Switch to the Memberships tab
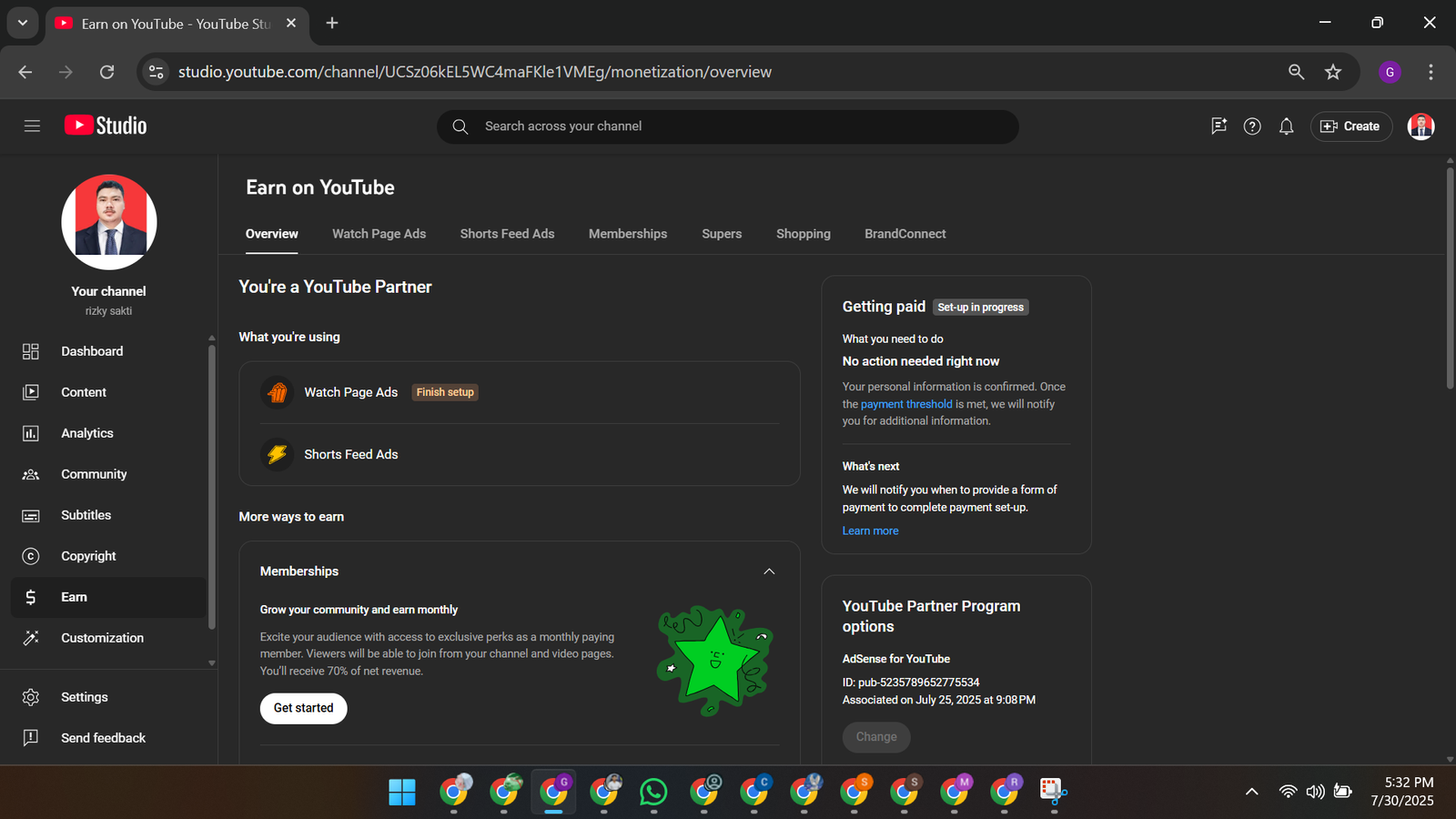Viewport: 1456px width, 819px height. (x=628, y=234)
